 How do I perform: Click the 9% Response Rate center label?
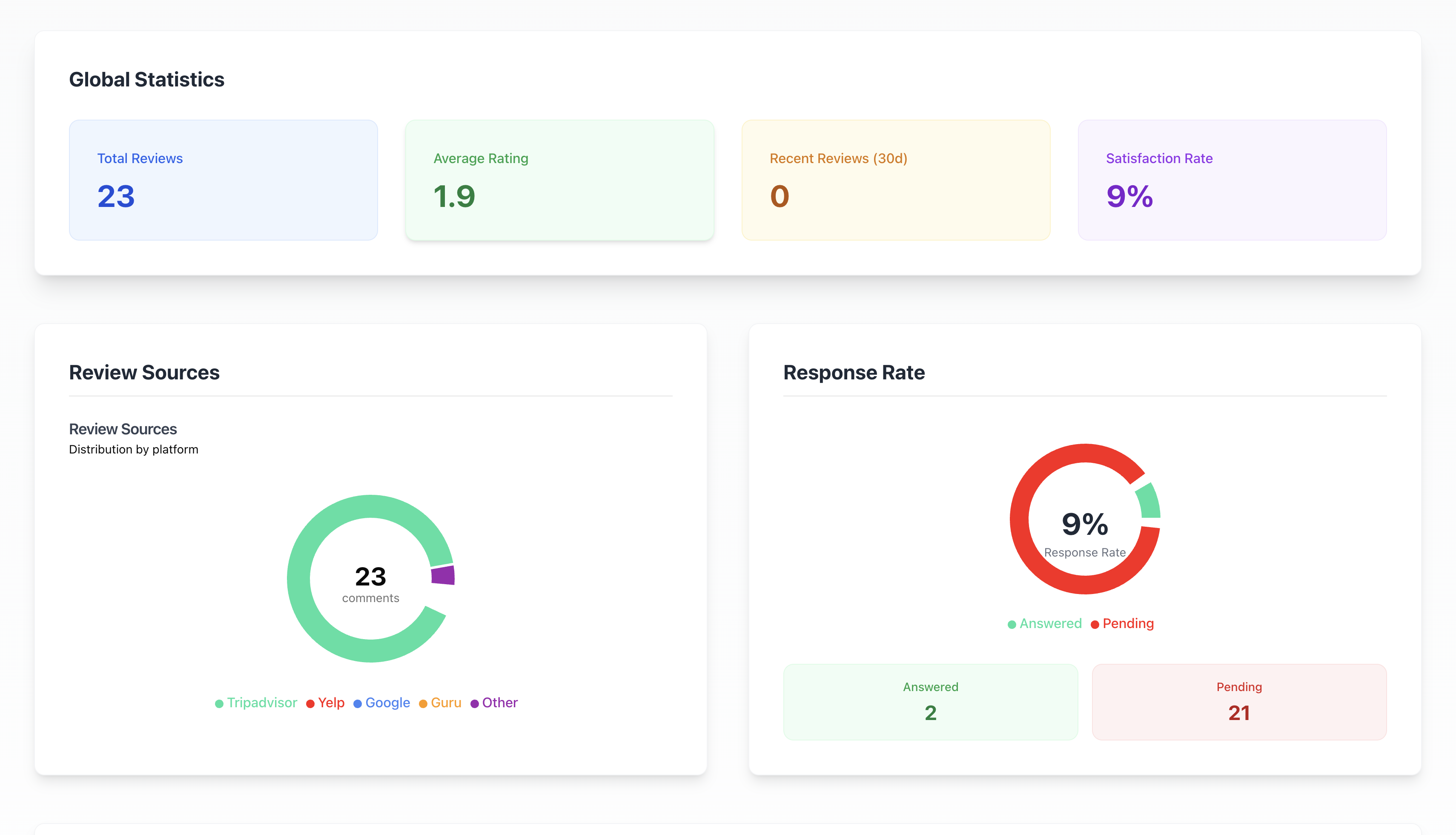point(1084,524)
